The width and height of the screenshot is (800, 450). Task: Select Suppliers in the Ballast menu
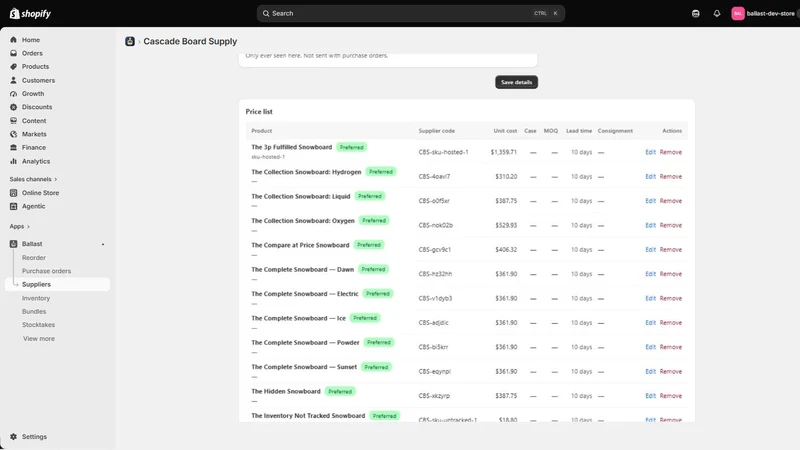point(57,284)
